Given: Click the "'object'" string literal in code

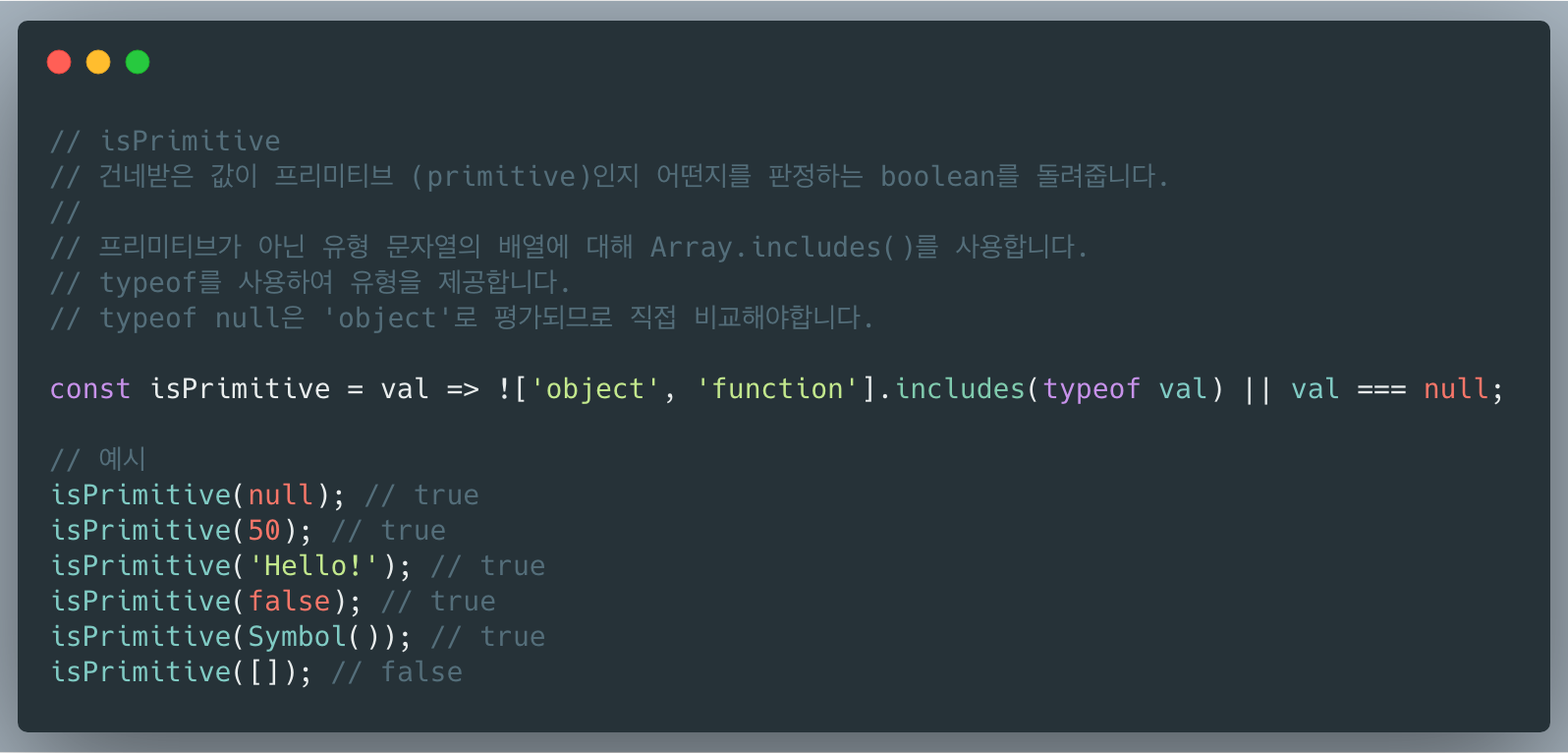Looking at the screenshot, I should 594,389.
